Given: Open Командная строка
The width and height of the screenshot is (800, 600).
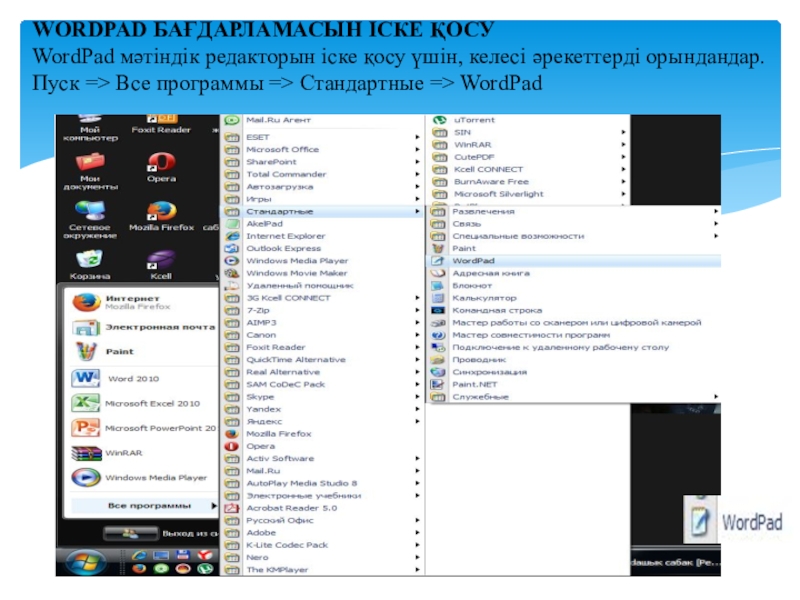Looking at the screenshot, I should tap(574, 310).
